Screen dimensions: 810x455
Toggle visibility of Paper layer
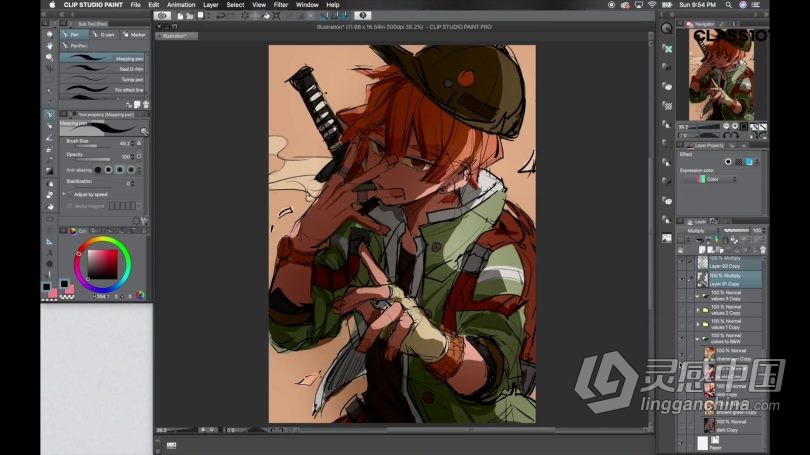(682, 443)
